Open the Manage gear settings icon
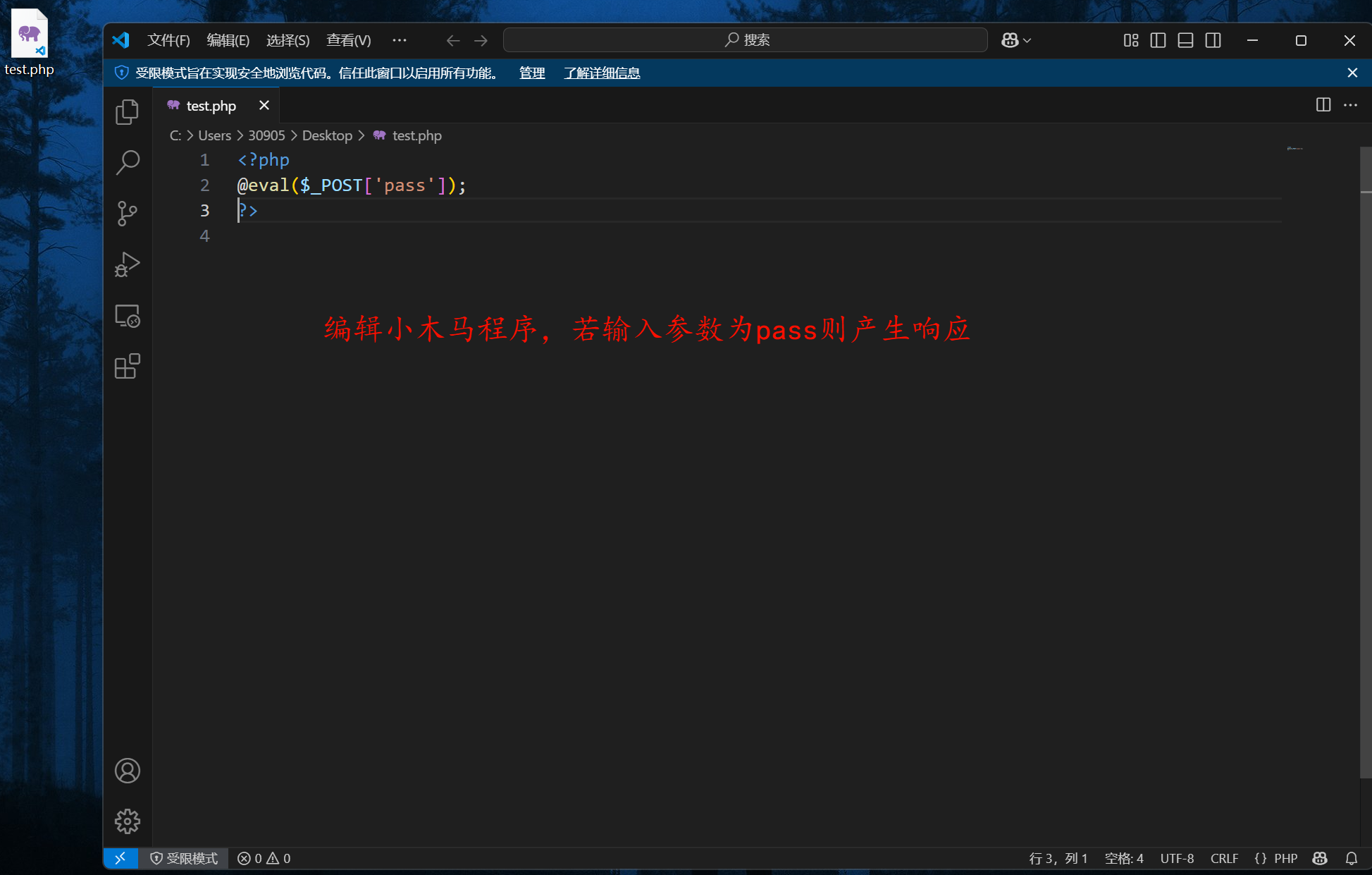 tap(128, 821)
